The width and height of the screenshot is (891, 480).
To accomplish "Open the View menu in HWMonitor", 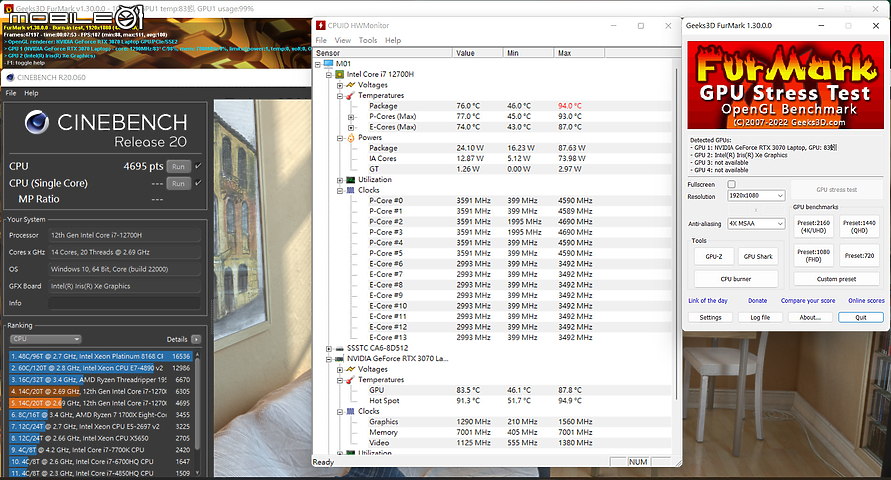I will coord(343,40).
